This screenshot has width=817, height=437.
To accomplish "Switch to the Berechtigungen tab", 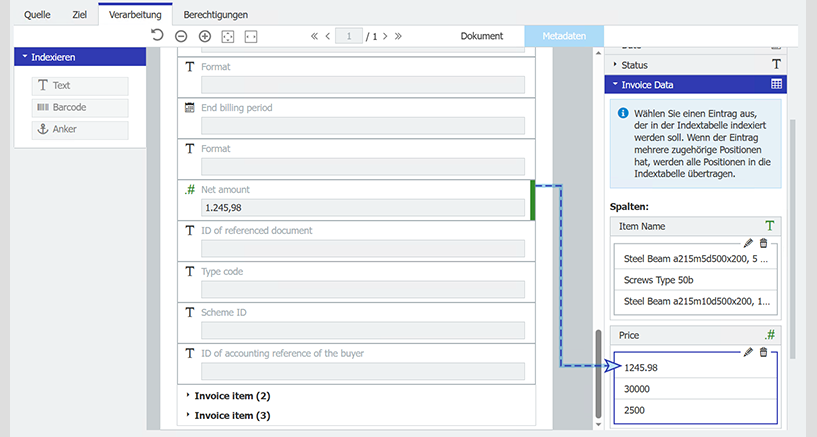I will 215,14.
